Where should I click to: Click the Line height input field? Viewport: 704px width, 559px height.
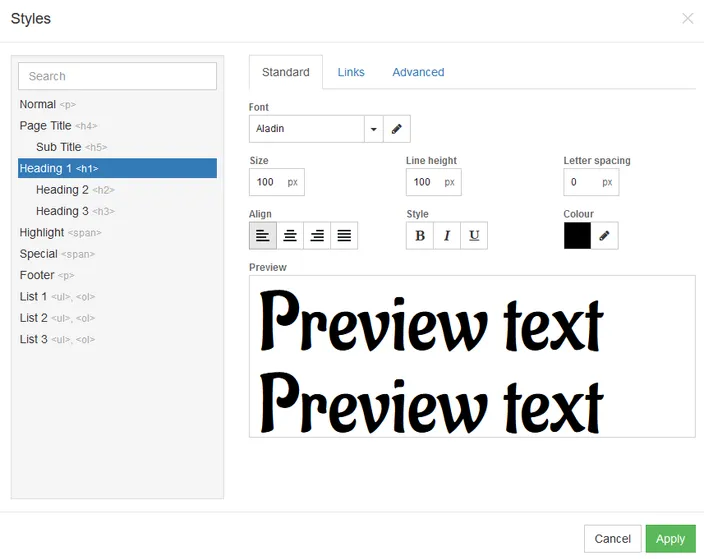coord(433,182)
